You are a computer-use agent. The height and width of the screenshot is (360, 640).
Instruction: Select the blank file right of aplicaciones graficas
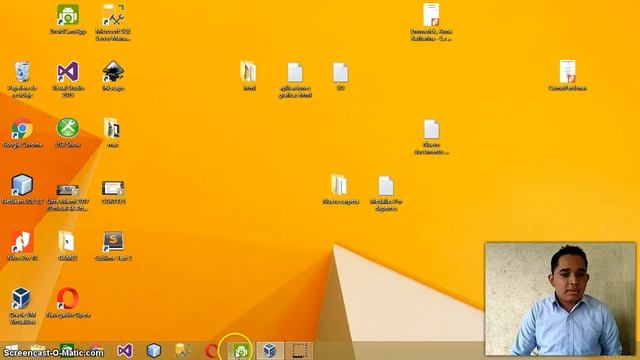click(340, 76)
